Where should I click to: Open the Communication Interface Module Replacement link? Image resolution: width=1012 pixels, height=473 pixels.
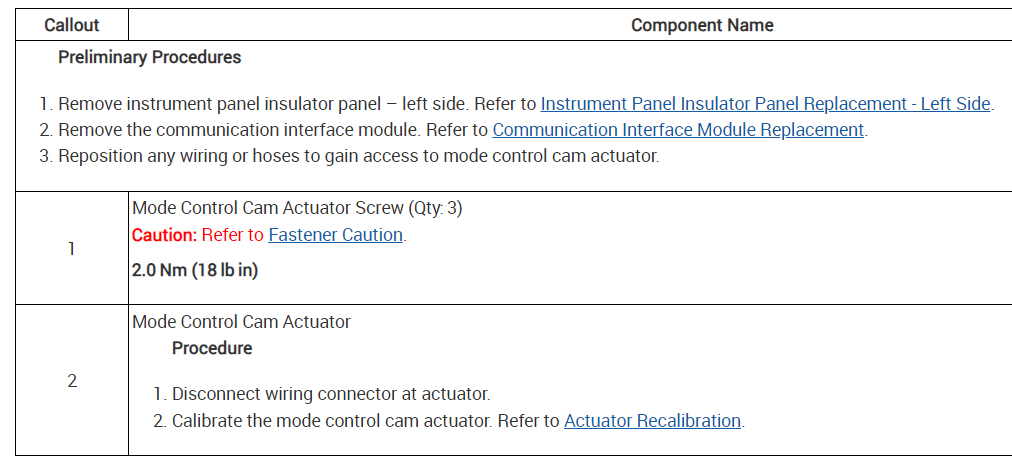pyautogui.click(x=678, y=130)
